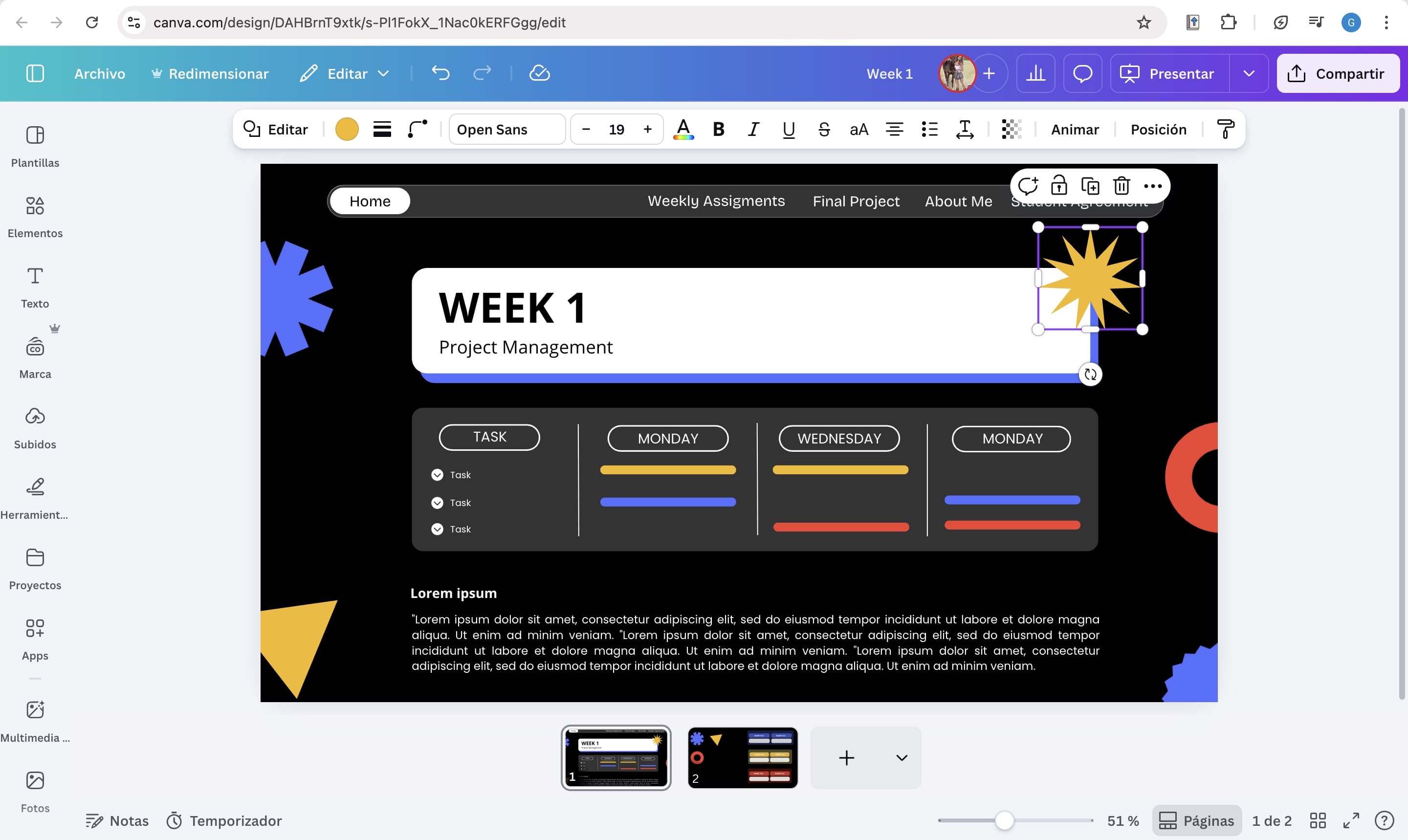
Task: Click the copy style paint roller icon
Action: (x=1225, y=130)
